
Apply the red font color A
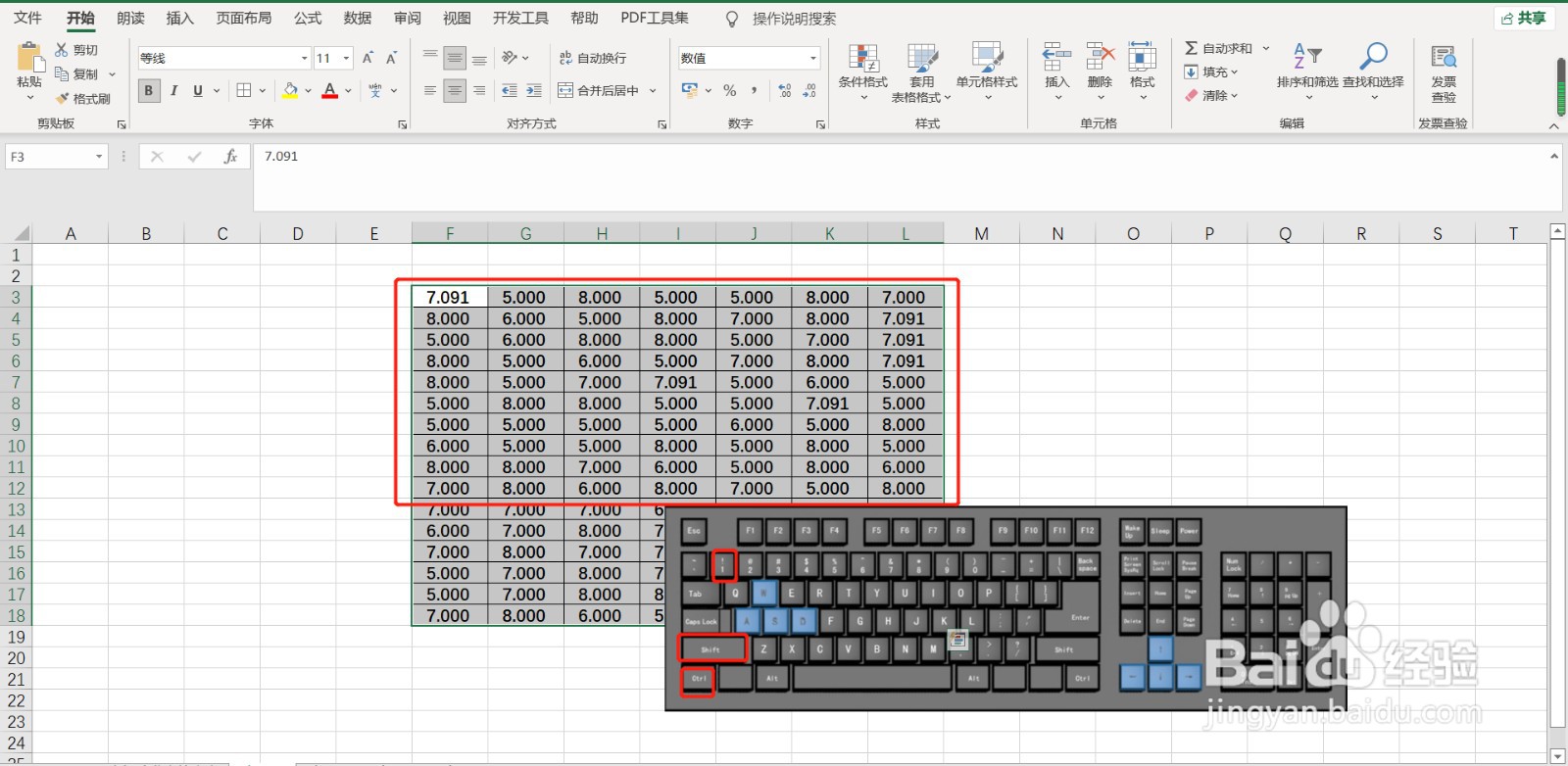point(330,91)
